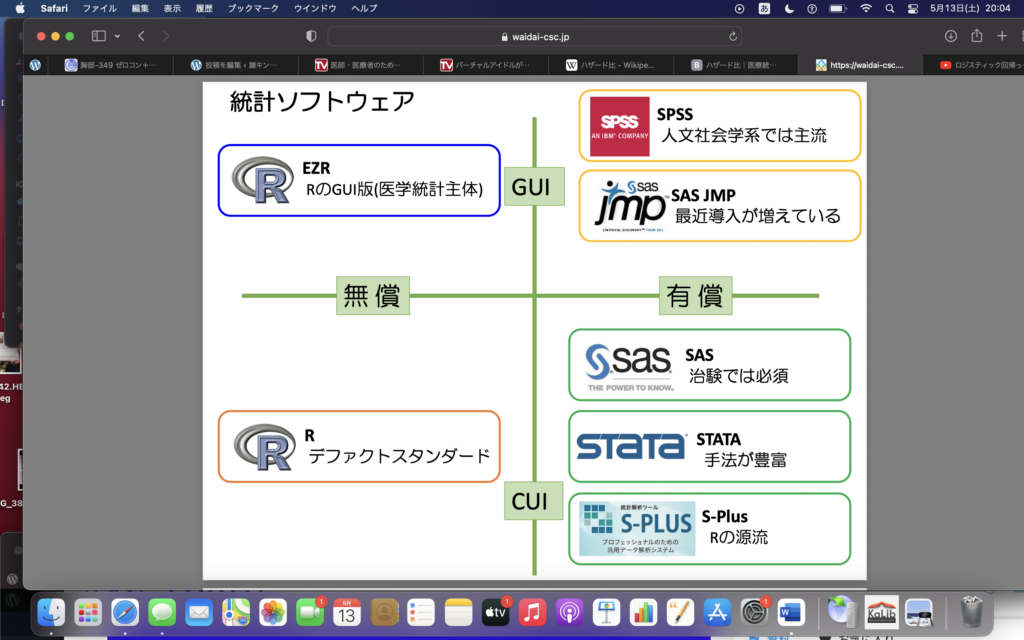
Task: Switch to the ハザード比 Wikipedia tab
Action: (611, 65)
